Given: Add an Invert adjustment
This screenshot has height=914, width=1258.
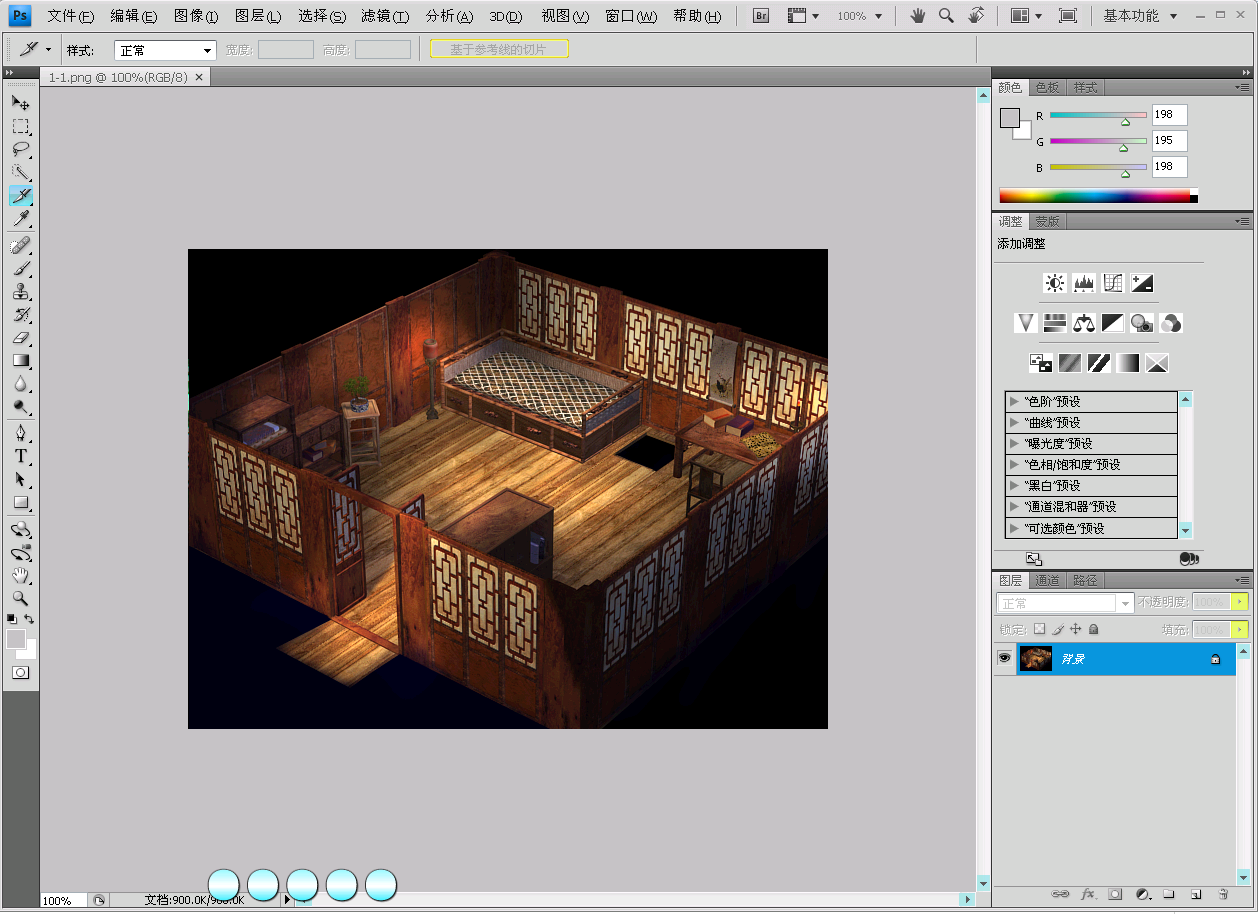Looking at the screenshot, I should point(1041,363).
